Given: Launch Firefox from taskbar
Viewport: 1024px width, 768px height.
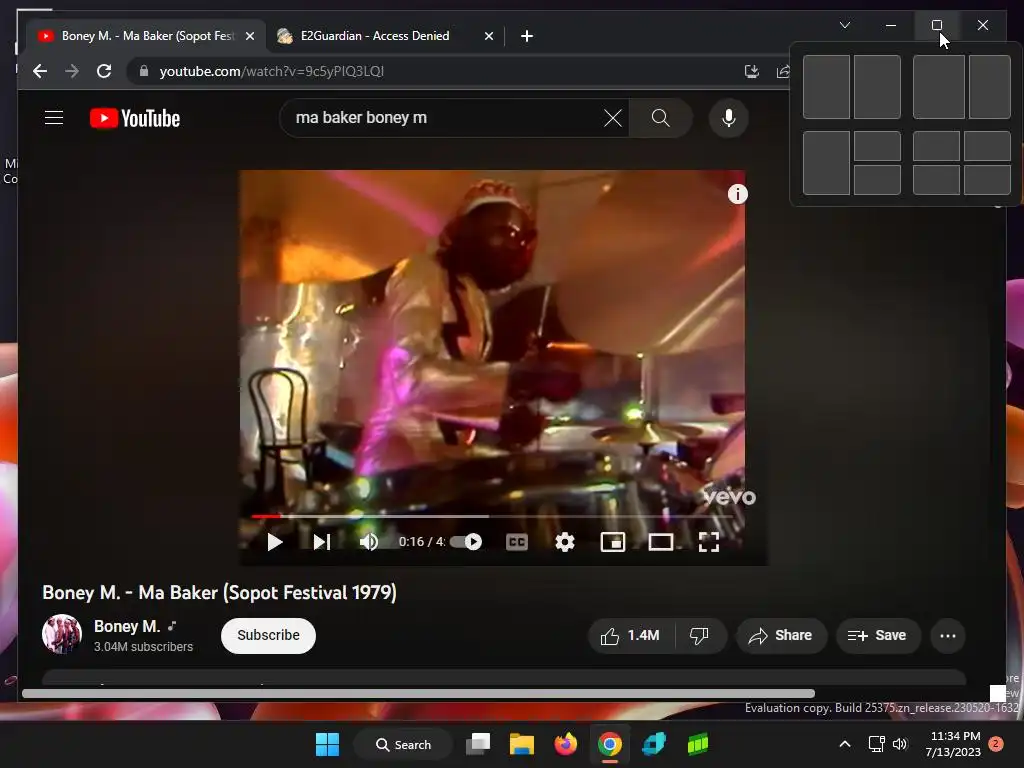Looking at the screenshot, I should [x=566, y=744].
